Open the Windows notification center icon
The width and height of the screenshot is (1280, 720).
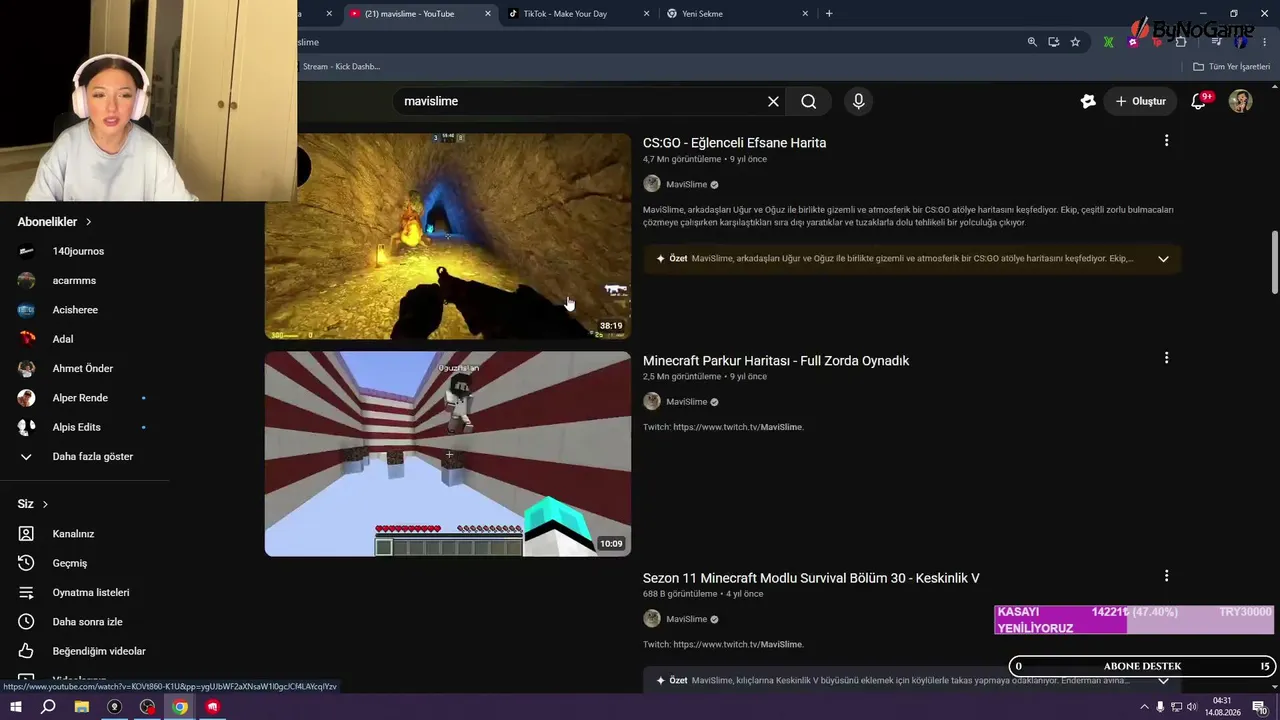coord(1260,707)
